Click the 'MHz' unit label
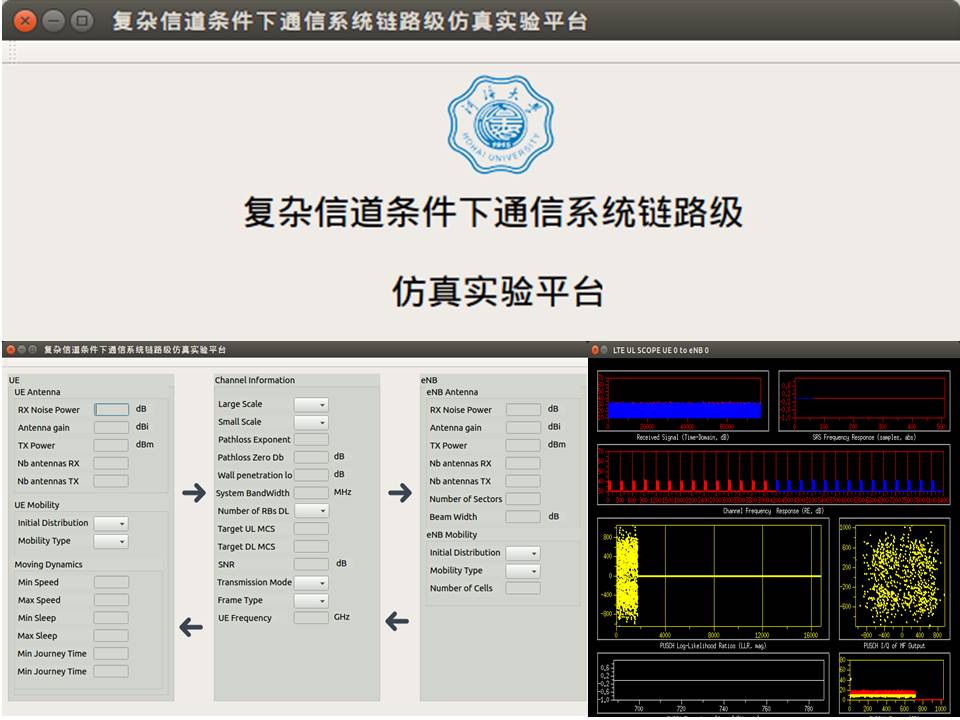960x720 pixels. 342,492
